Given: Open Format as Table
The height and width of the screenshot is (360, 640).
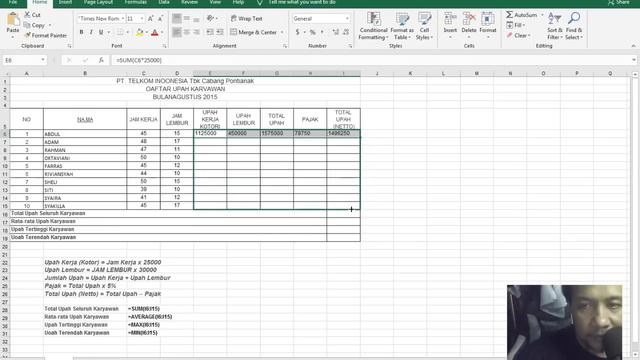Looking at the screenshot, I should (x=402, y=26).
